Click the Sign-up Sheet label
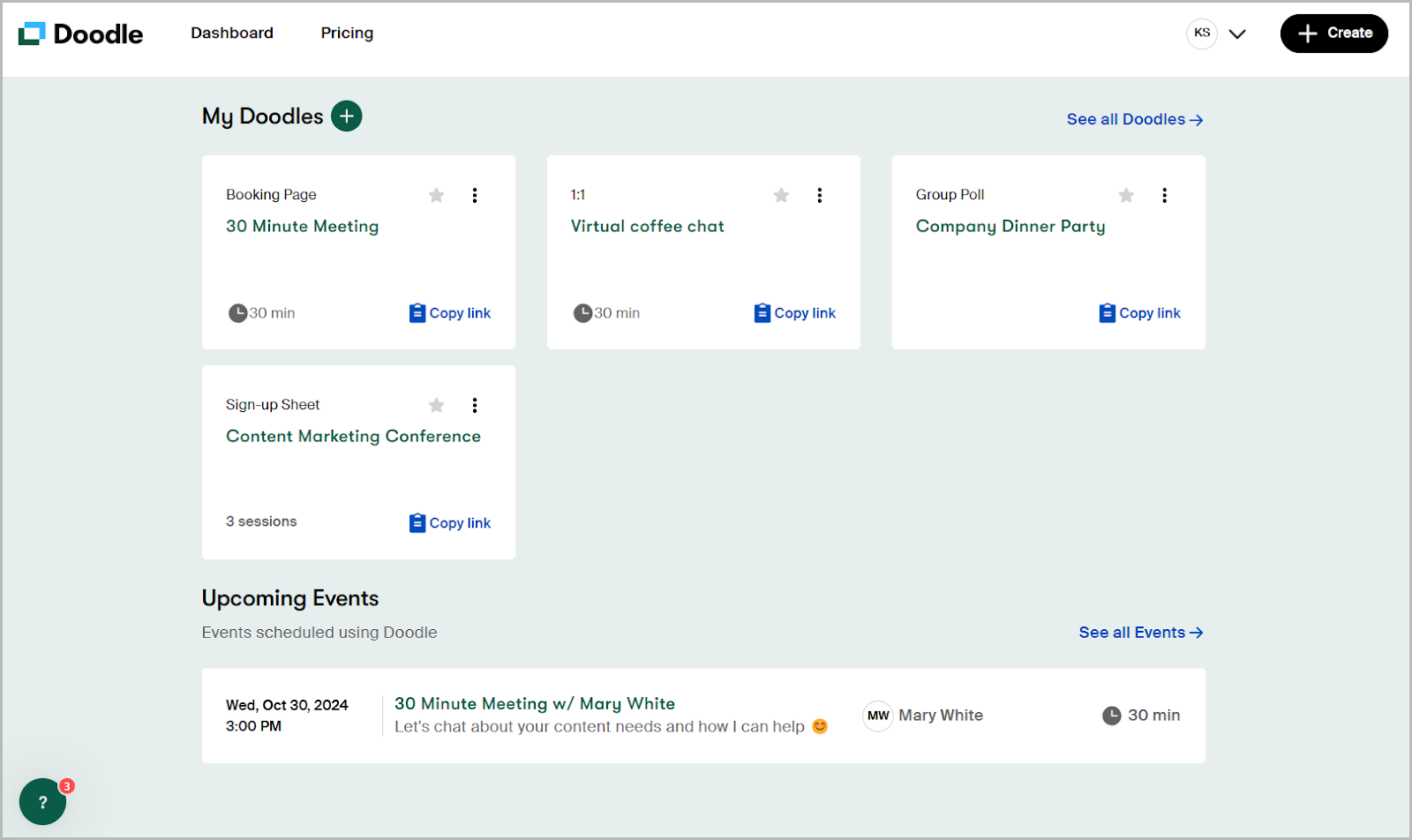The image size is (1412, 840). (x=273, y=404)
